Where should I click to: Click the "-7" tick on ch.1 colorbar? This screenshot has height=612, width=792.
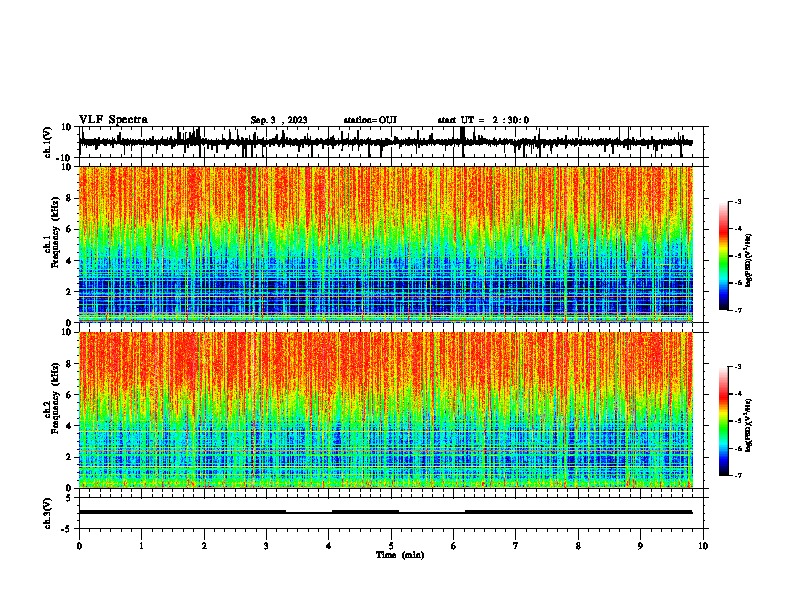coord(737,310)
